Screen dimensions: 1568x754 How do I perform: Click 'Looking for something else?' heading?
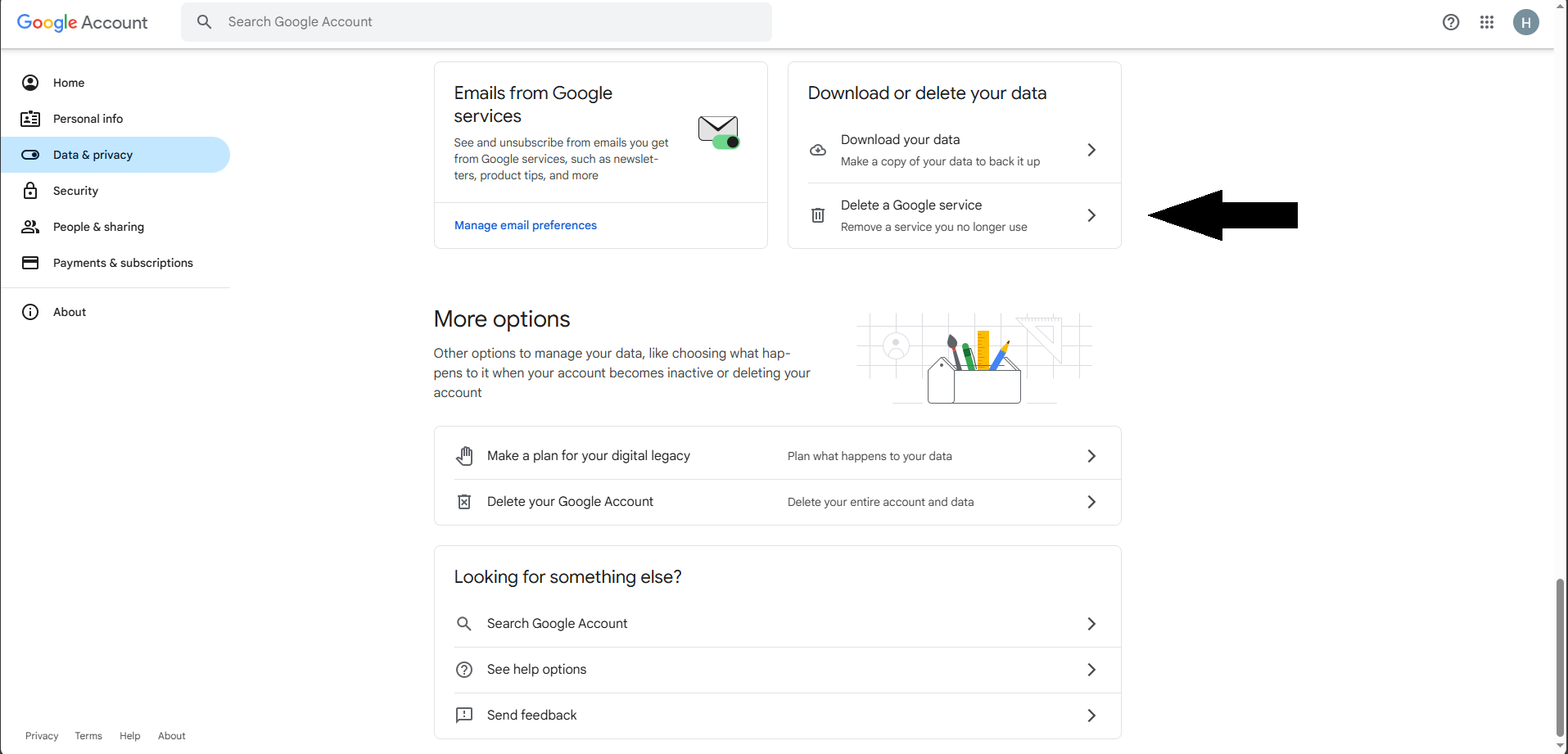click(568, 577)
